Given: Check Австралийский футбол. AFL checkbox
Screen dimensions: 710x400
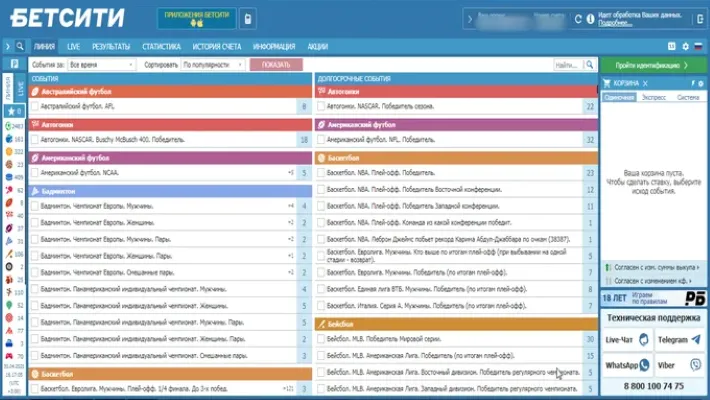Looking at the screenshot, I should pyautogui.click(x=35, y=106).
